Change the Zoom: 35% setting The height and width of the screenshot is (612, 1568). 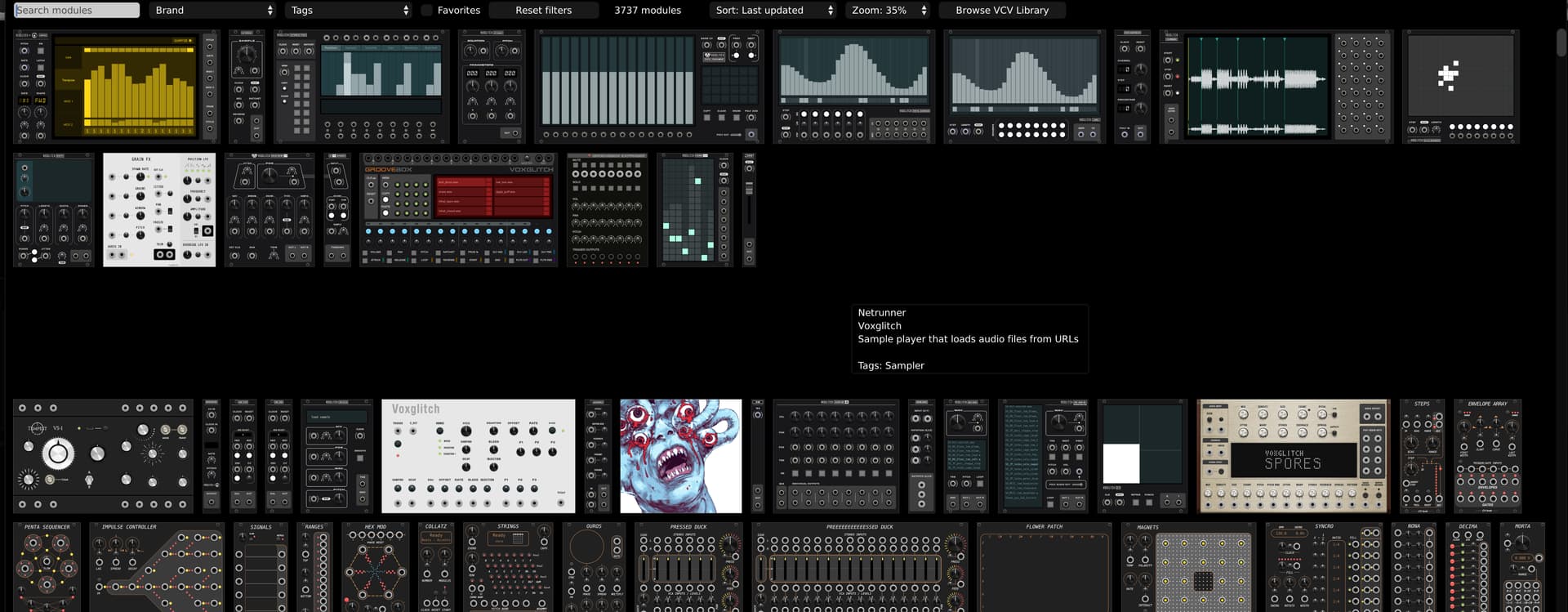[x=889, y=11]
